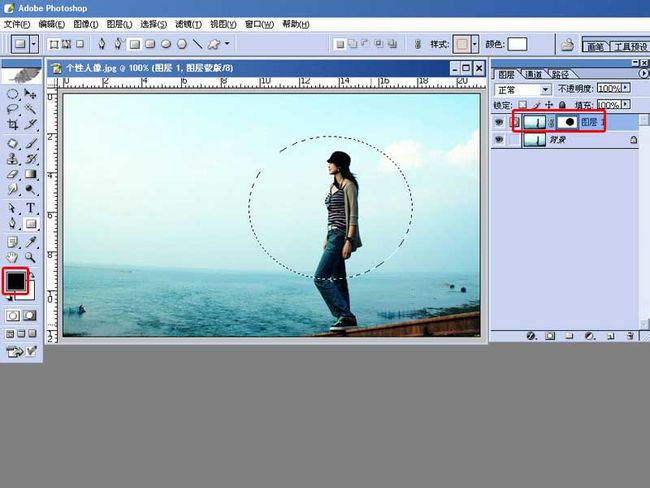
Task: Select the Lasso tool
Action: click(12, 109)
